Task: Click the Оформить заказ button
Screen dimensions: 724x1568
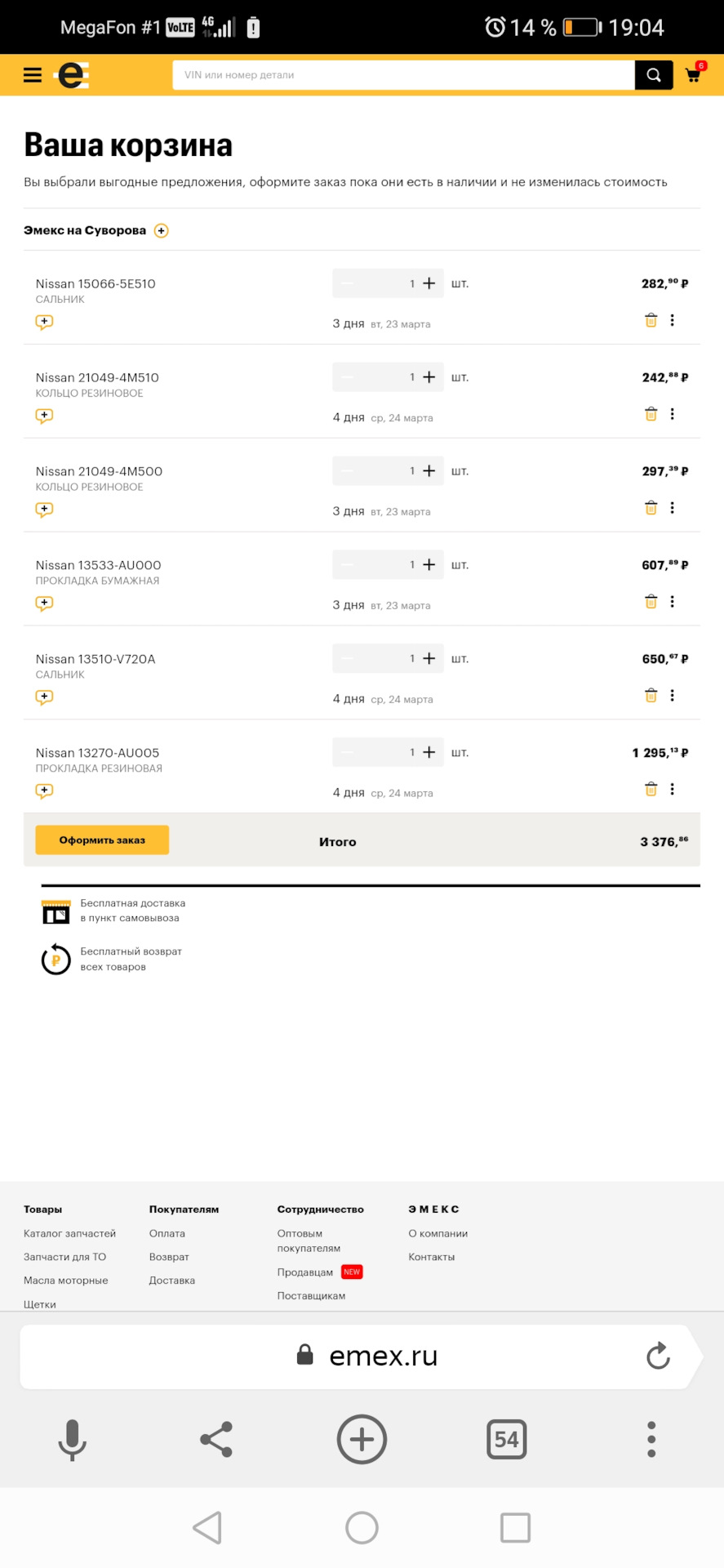Action: pos(102,840)
